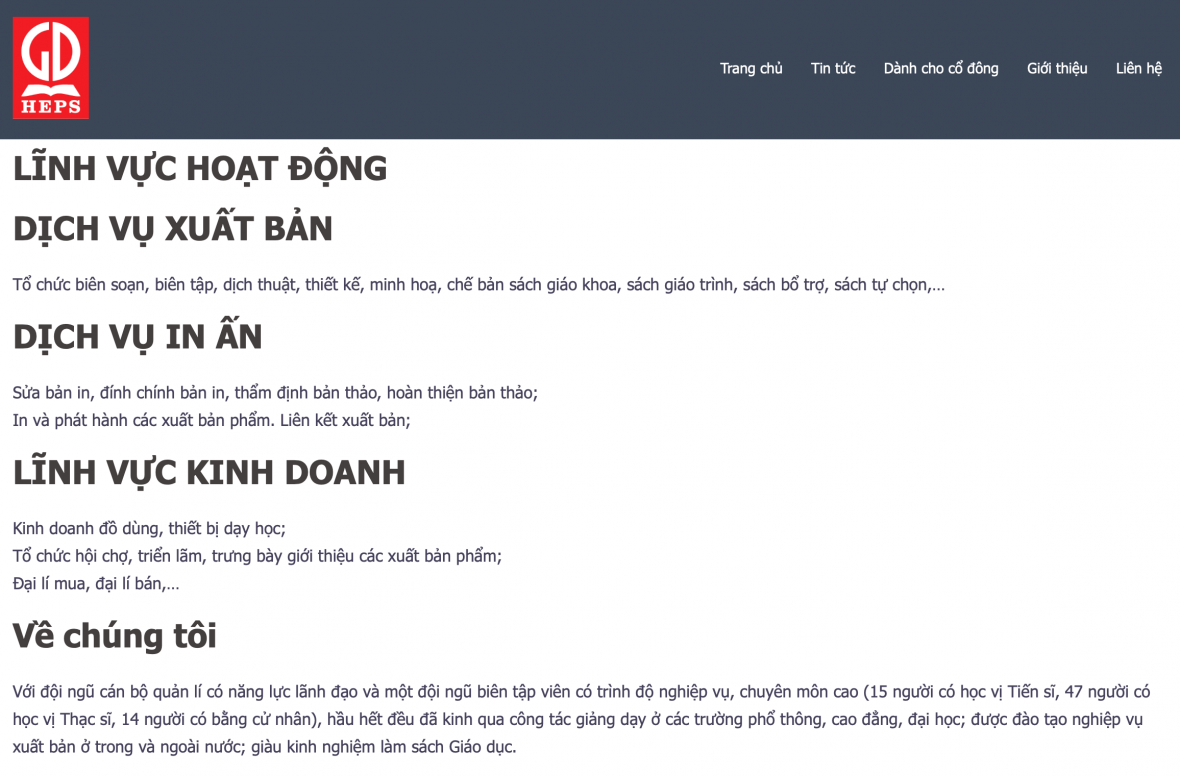Click the paragraph starting Tổ chức biên soạn
This screenshot has width=1180, height=776.
(478, 285)
